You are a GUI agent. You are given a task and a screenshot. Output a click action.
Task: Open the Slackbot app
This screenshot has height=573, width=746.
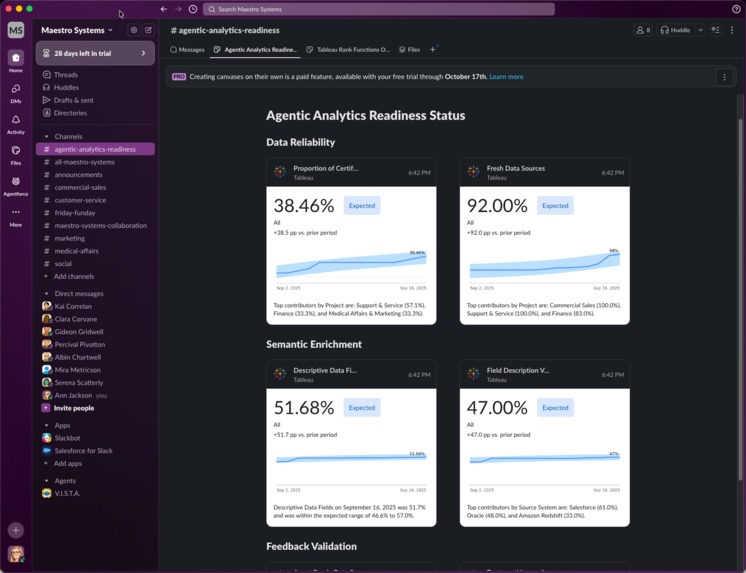click(x=95, y=438)
